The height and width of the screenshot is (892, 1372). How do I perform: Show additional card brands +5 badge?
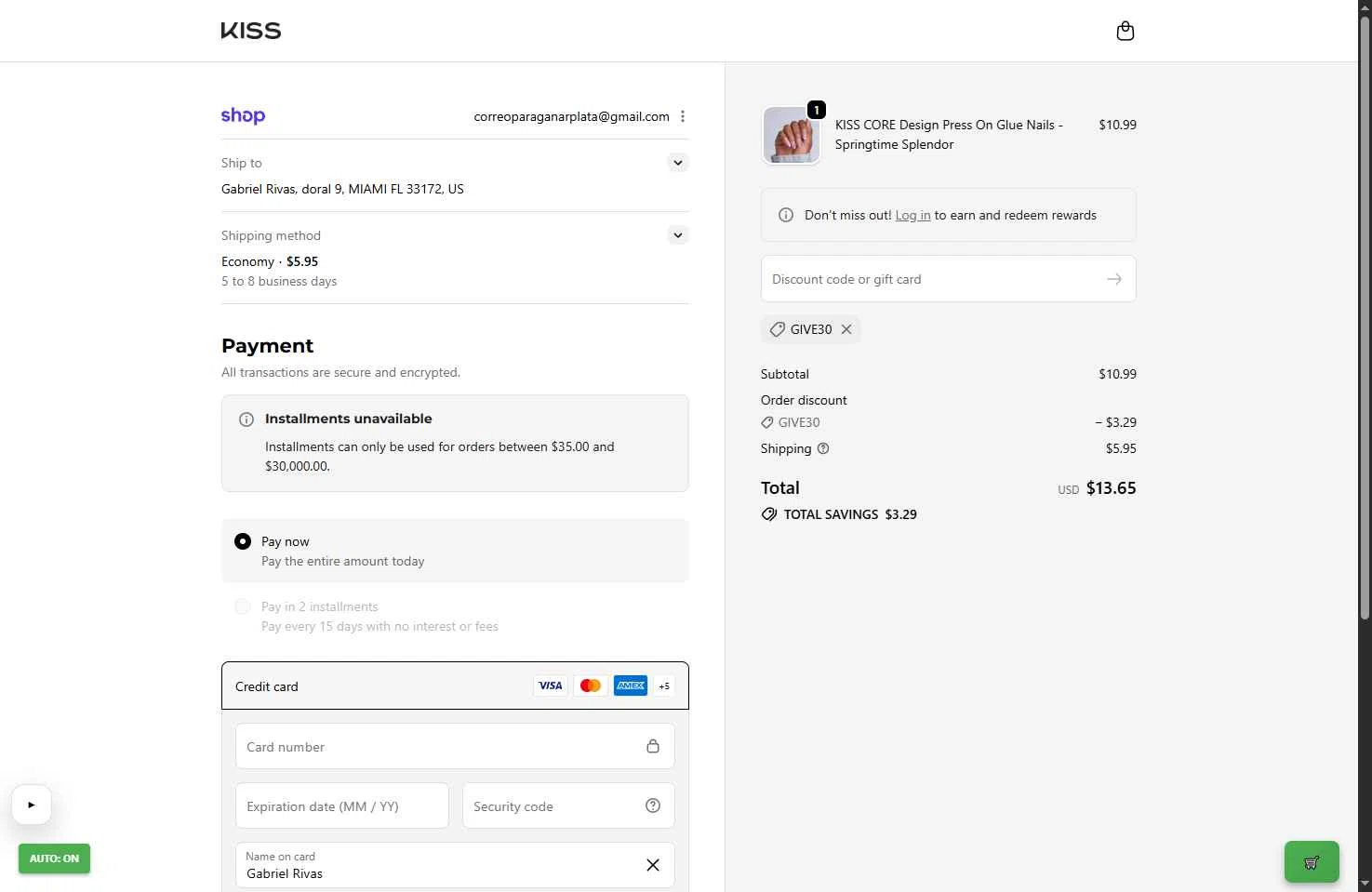(x=664, y=686)
